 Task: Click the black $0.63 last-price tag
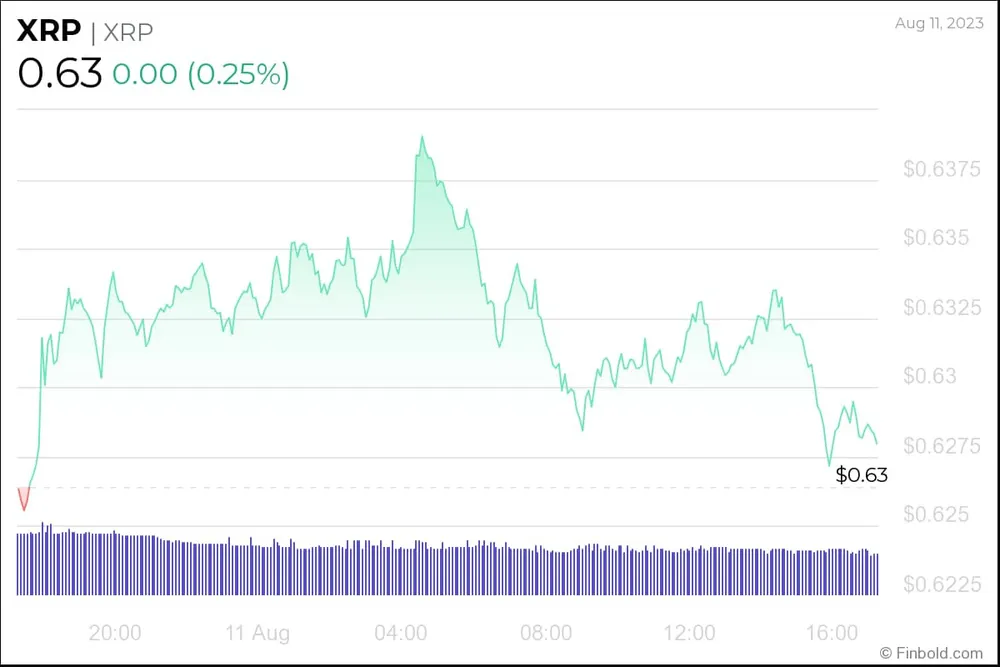pos(861,475)
